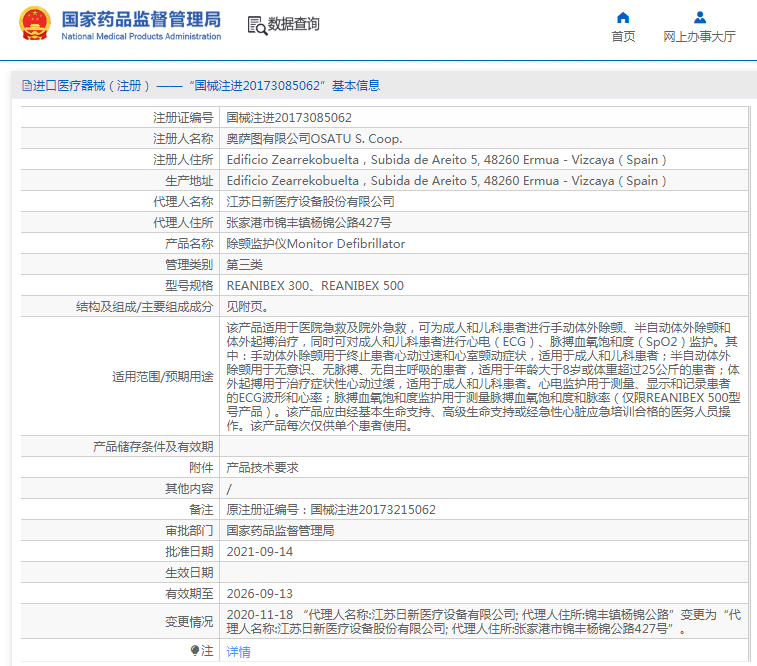
Task: Click the 首页 house icon
Action: pyautogui.click(x=623, y=17)
